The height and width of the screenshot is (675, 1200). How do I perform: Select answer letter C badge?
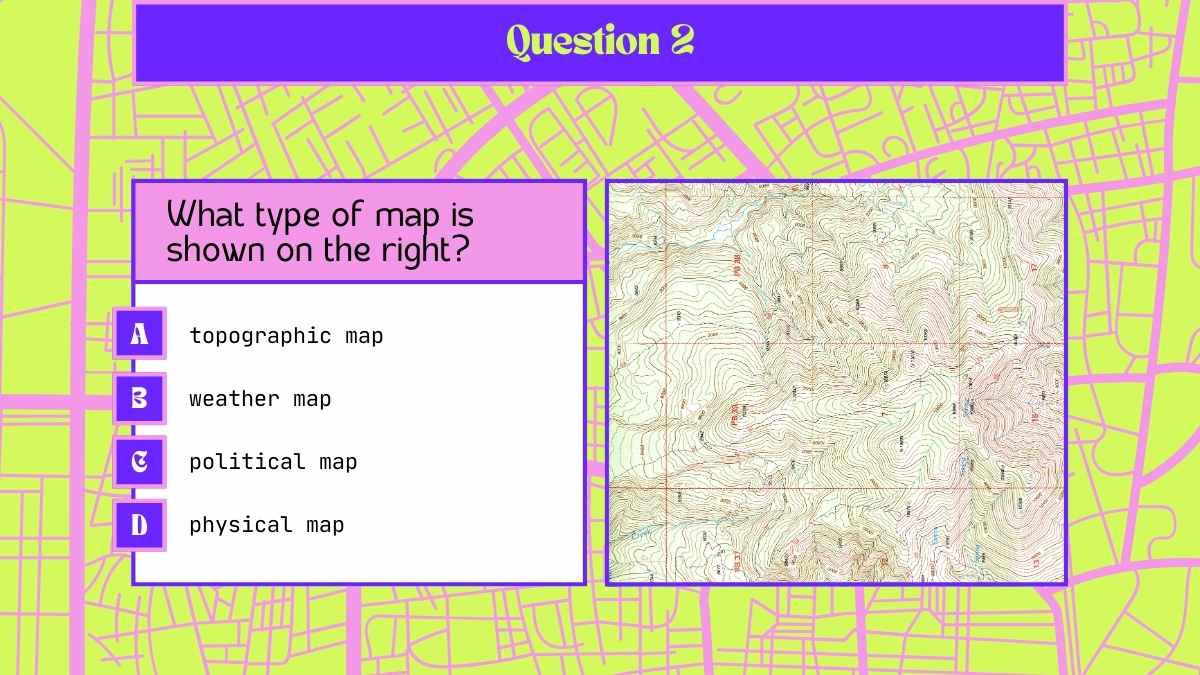tap(140, 461)
